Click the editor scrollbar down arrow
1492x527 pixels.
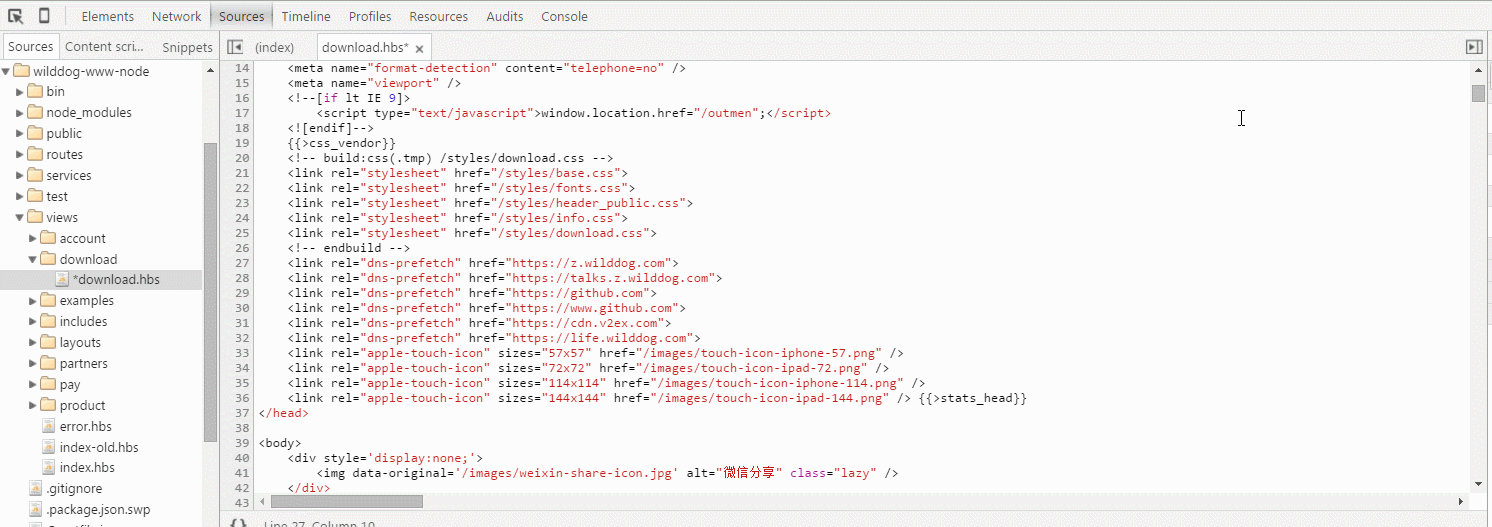[x=1478, y=486]
